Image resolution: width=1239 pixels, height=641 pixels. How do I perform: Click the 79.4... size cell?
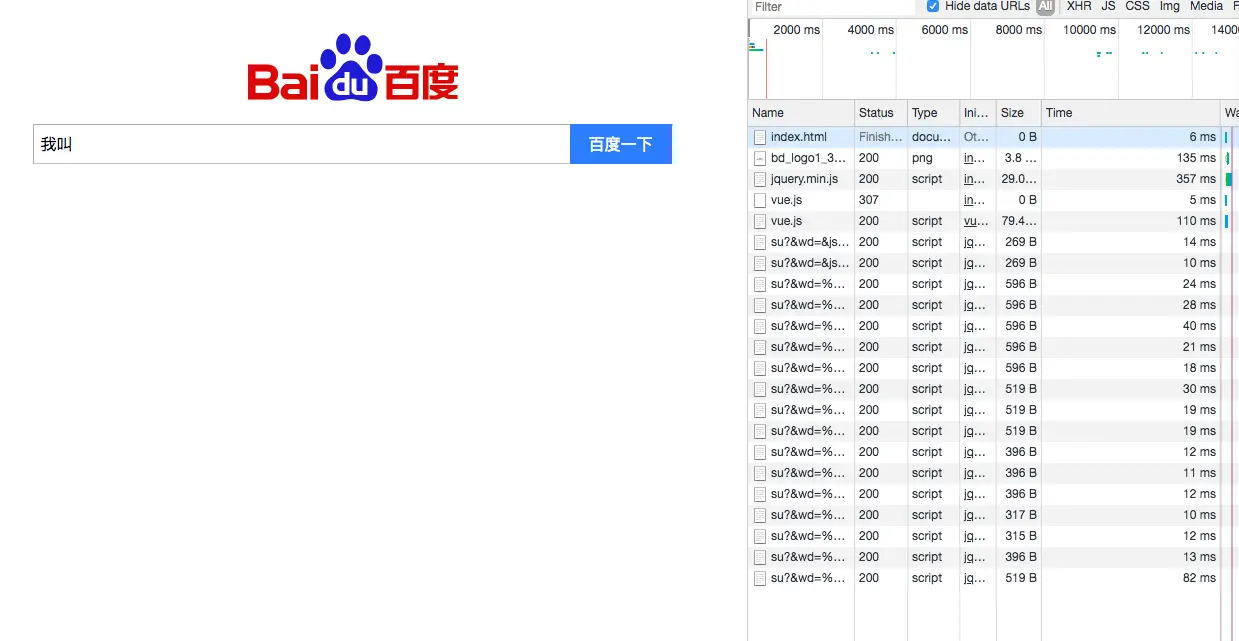(1019, 221)
